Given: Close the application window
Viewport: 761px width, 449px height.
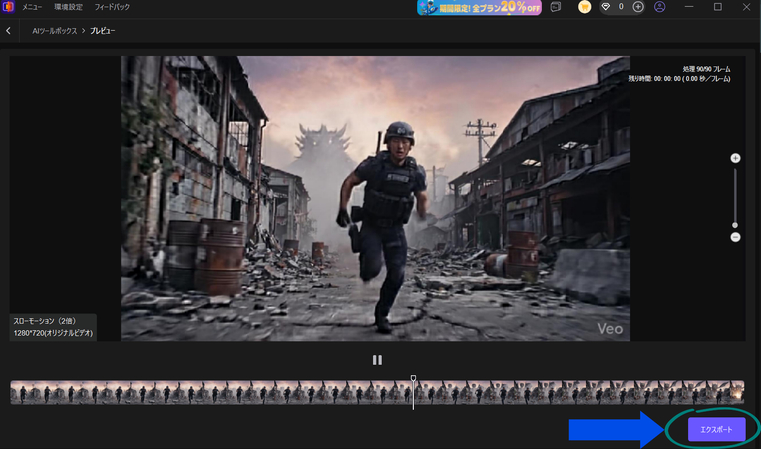Looking at the screenshot, I should point(746,7).
